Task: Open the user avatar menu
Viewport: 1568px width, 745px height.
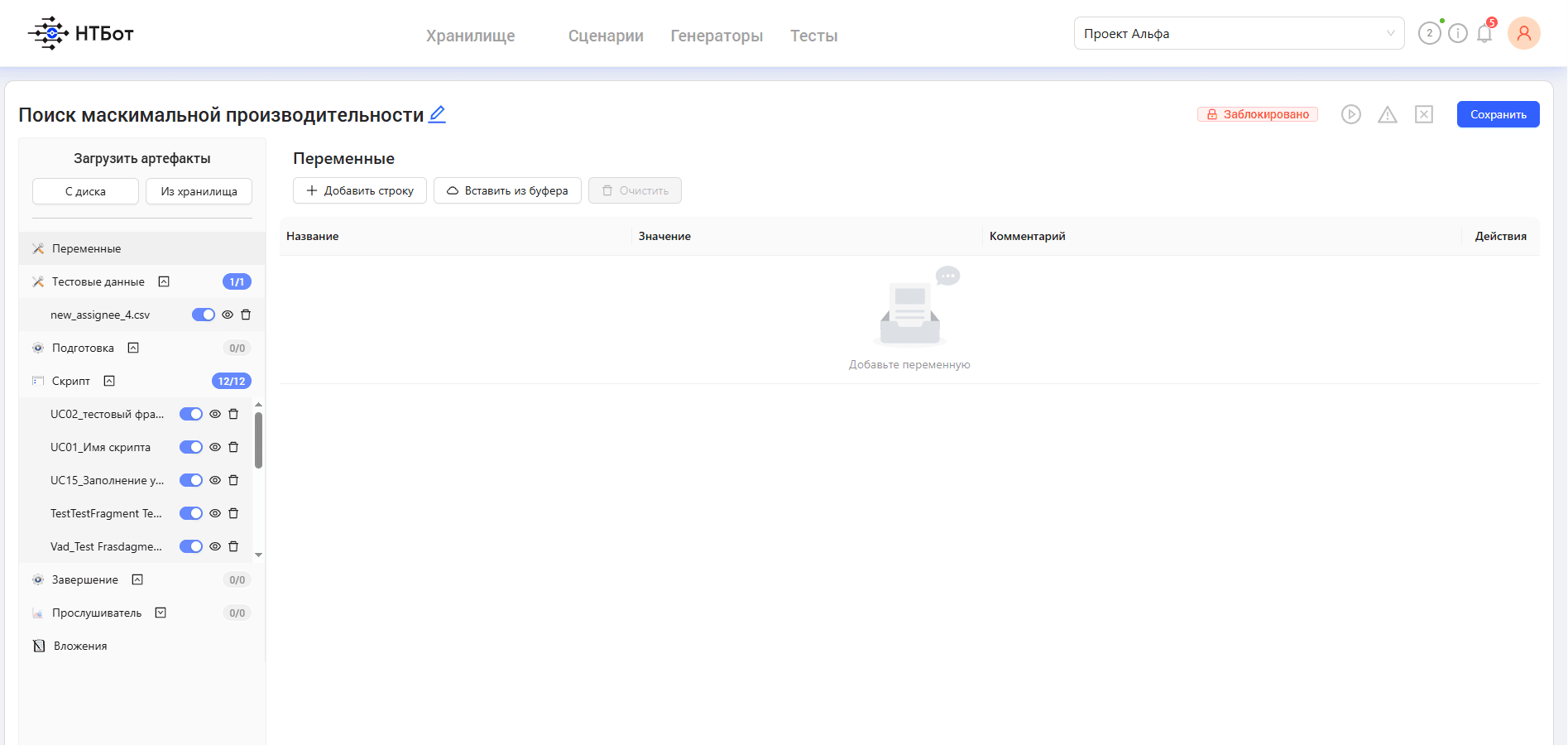Action: 1524,33
